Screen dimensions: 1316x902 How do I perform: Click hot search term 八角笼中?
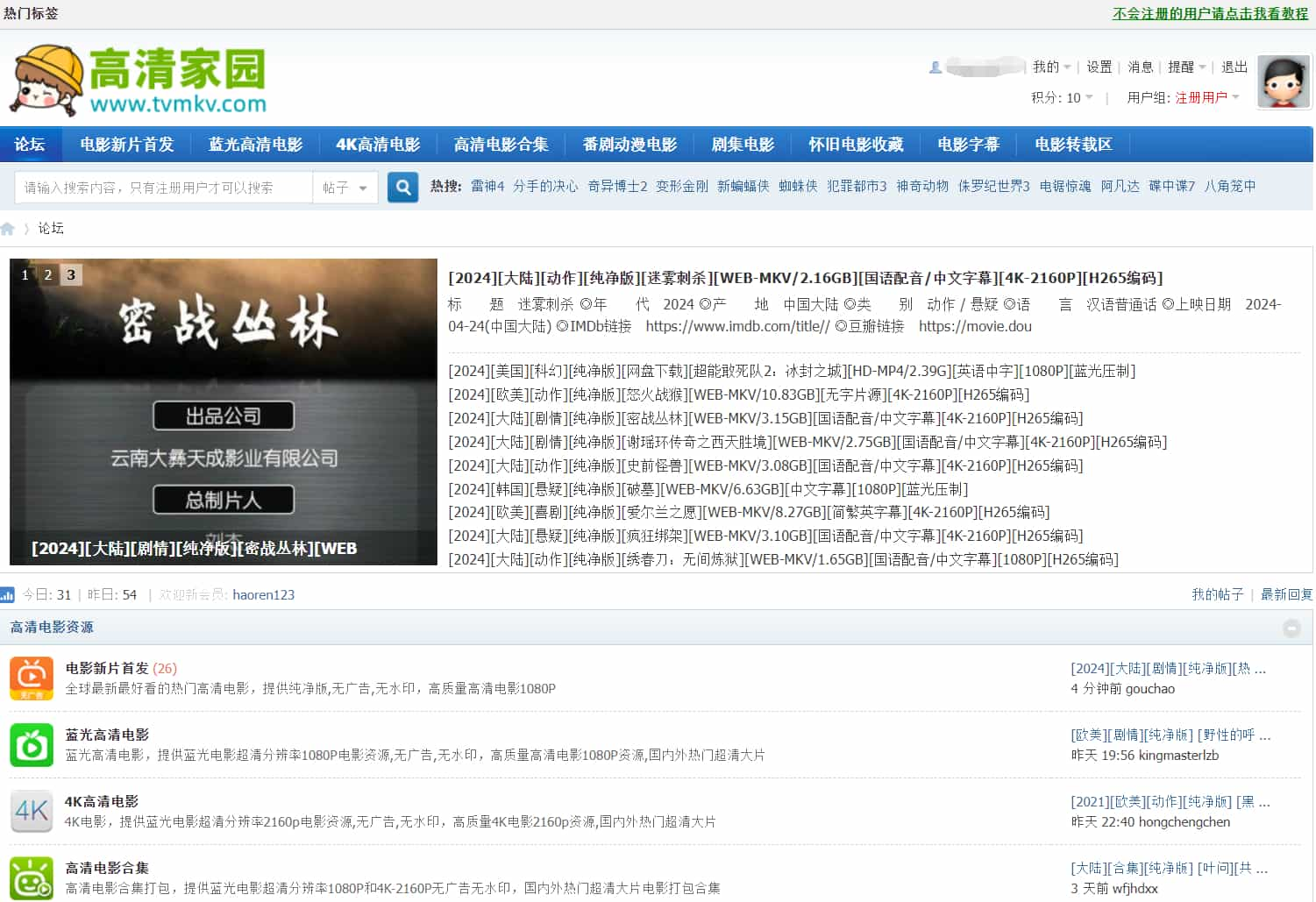(1230, 186)
